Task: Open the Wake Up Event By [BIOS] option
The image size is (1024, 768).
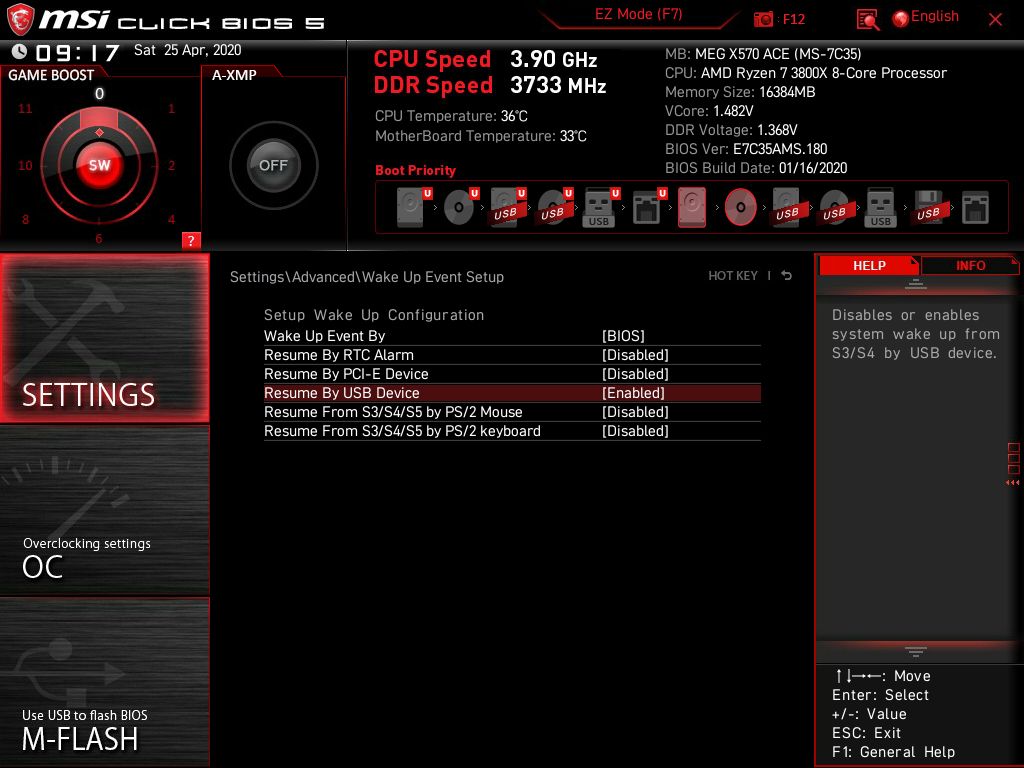Action: [x=512, y=336]
